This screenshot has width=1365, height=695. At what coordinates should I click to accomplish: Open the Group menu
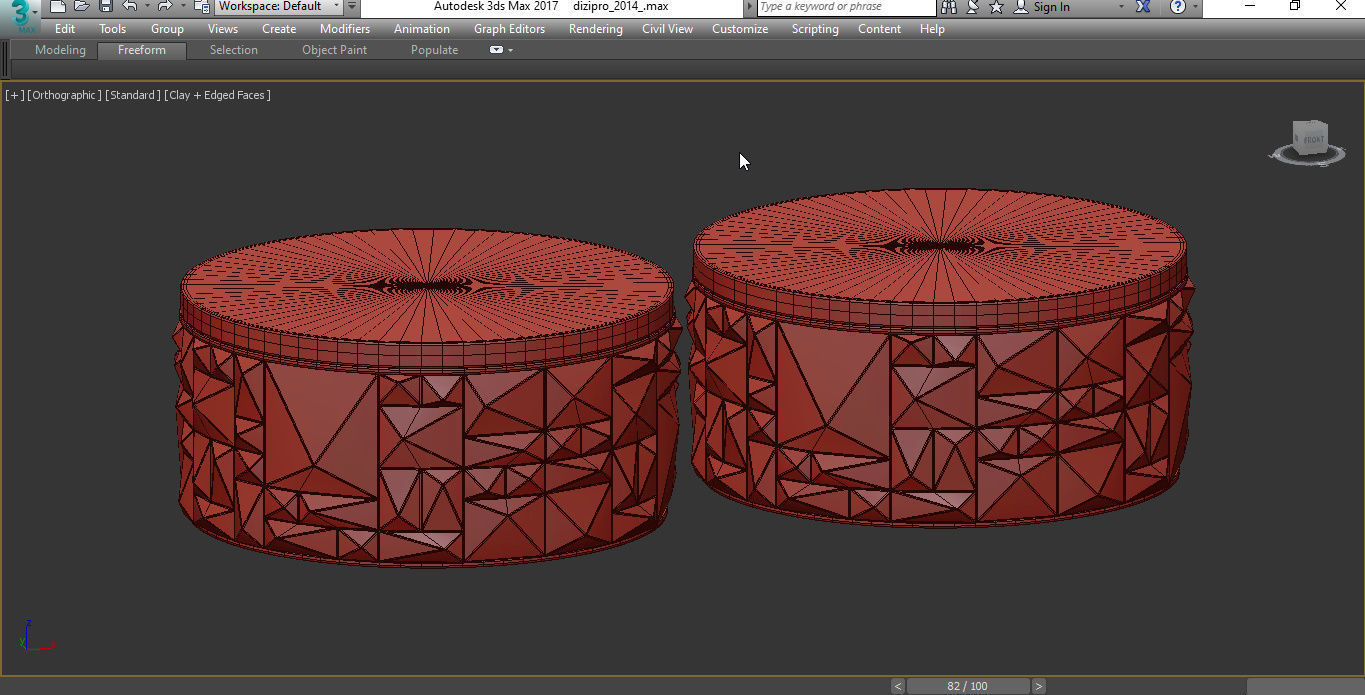click(x=167, y=29)
